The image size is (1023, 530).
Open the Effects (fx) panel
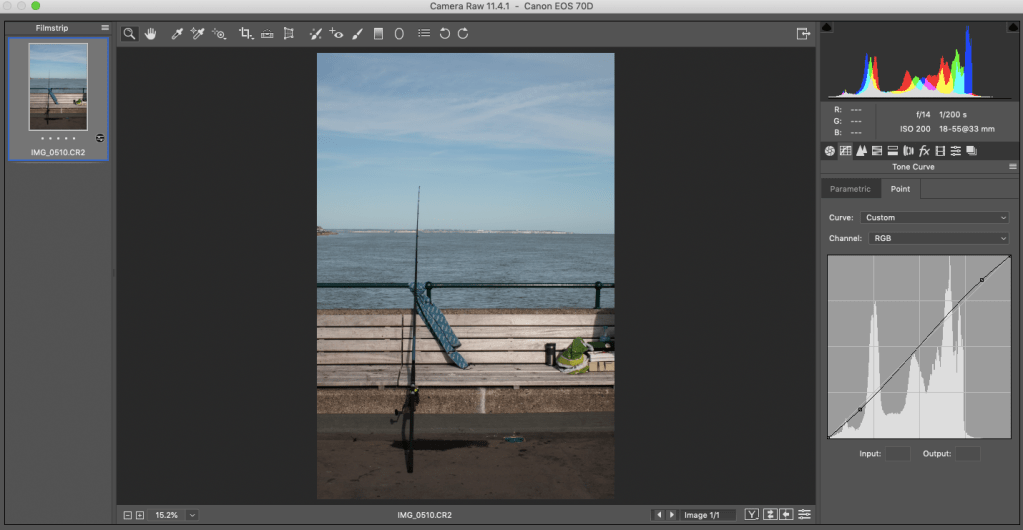[924, 151]
